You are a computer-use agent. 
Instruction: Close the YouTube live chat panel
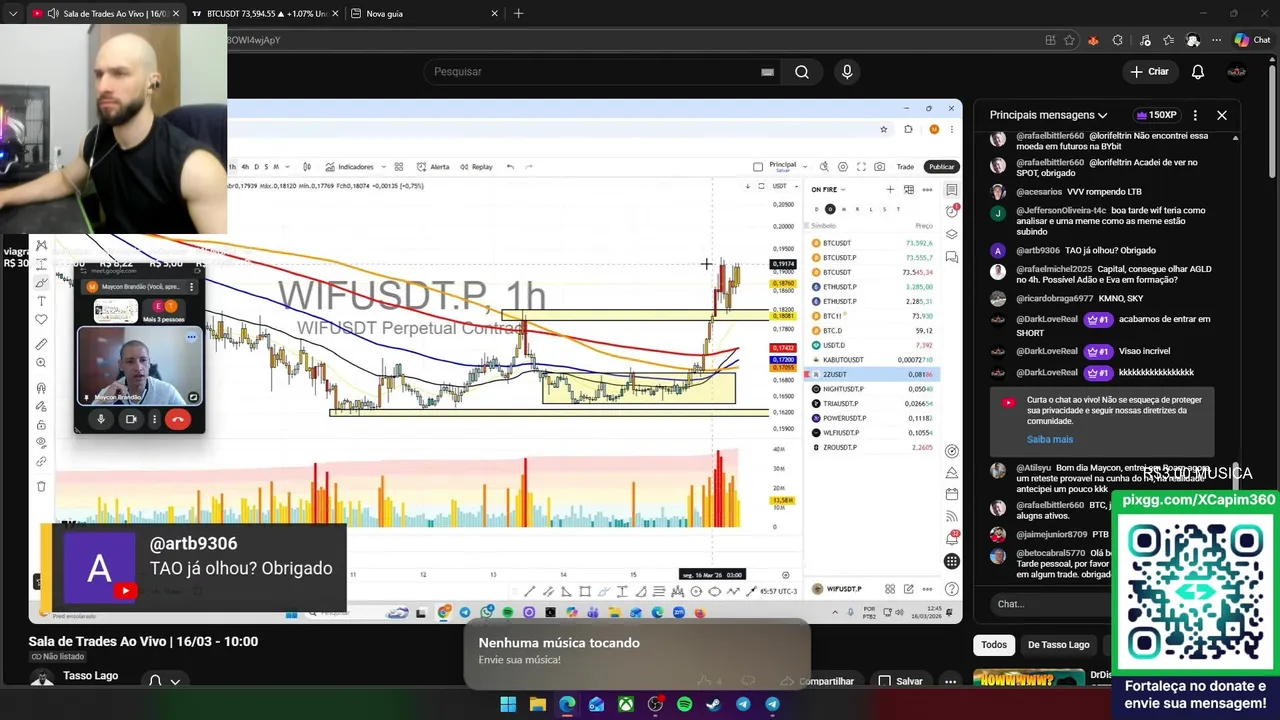point(1221,115)
